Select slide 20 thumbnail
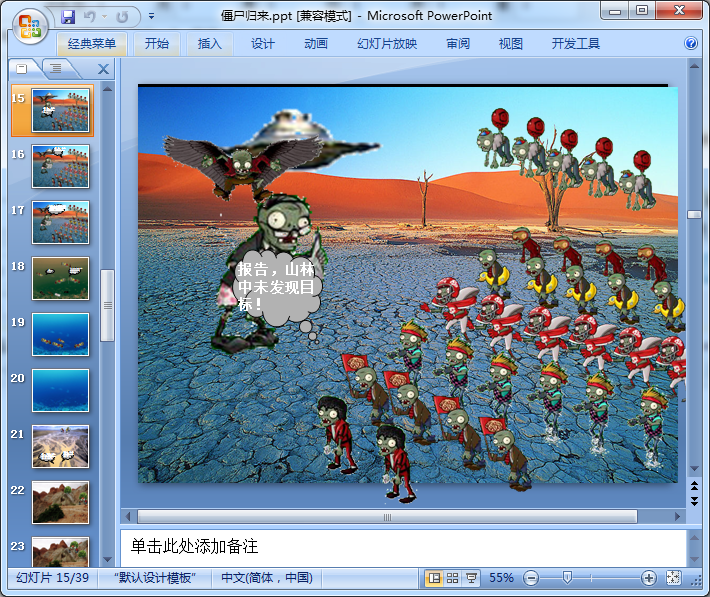 point(60,390)
